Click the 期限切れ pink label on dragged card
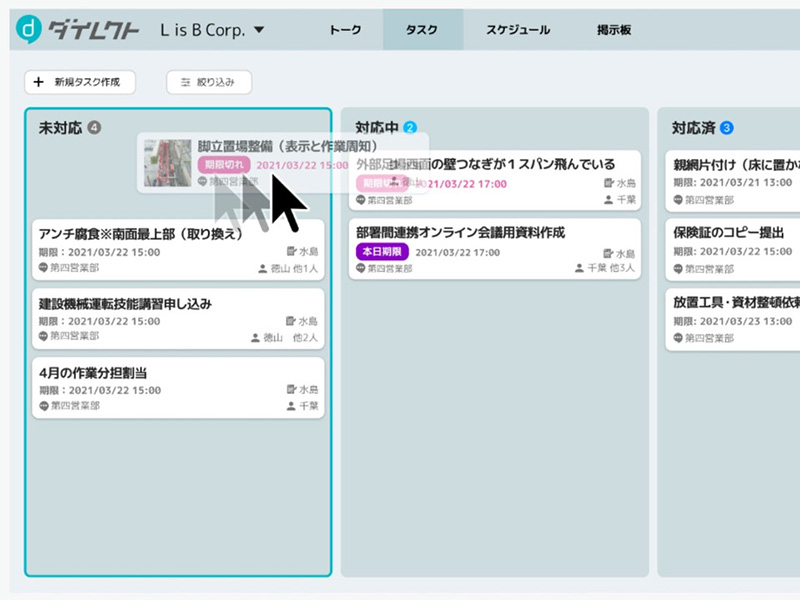This screenshot has width=800, height=600. [223, 165]
